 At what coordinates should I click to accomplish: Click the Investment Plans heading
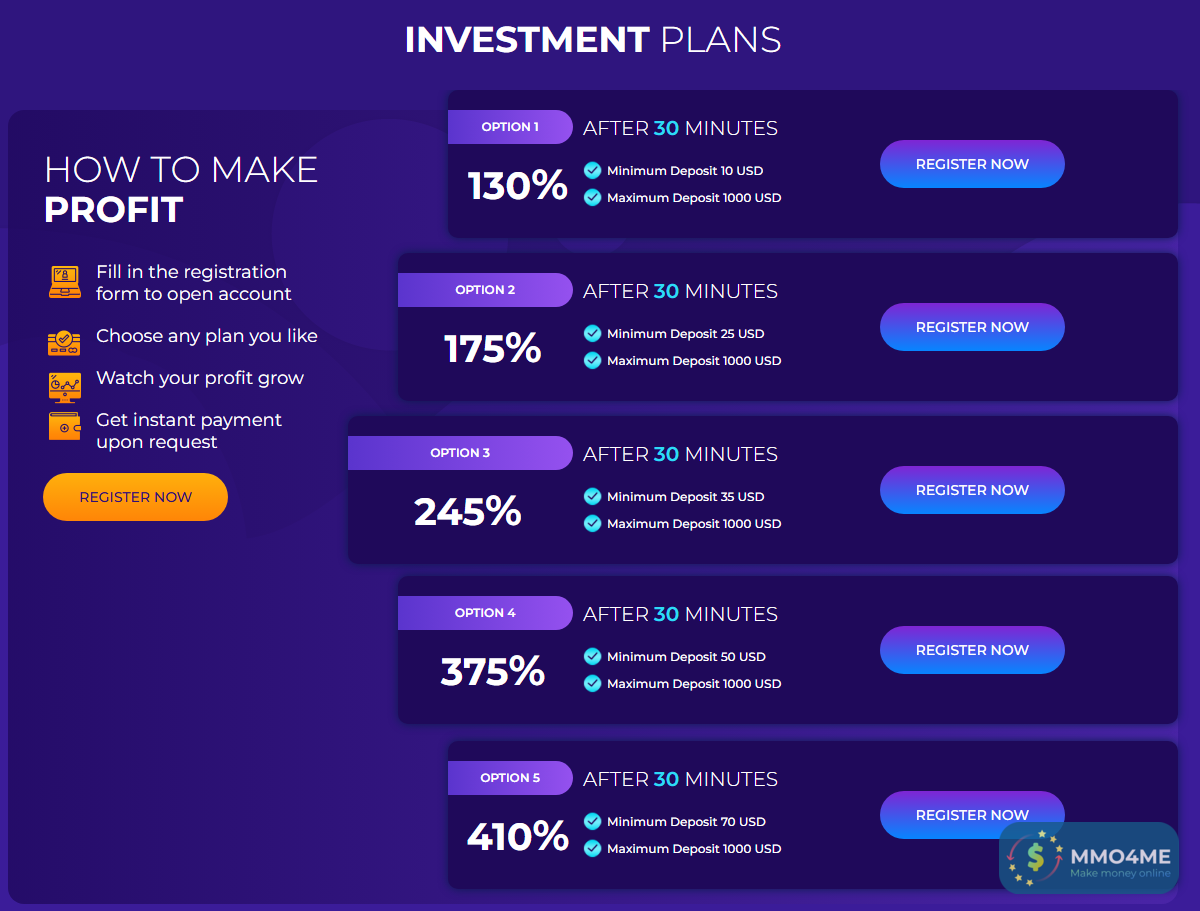pyautogui.click(x=593, y=40)
